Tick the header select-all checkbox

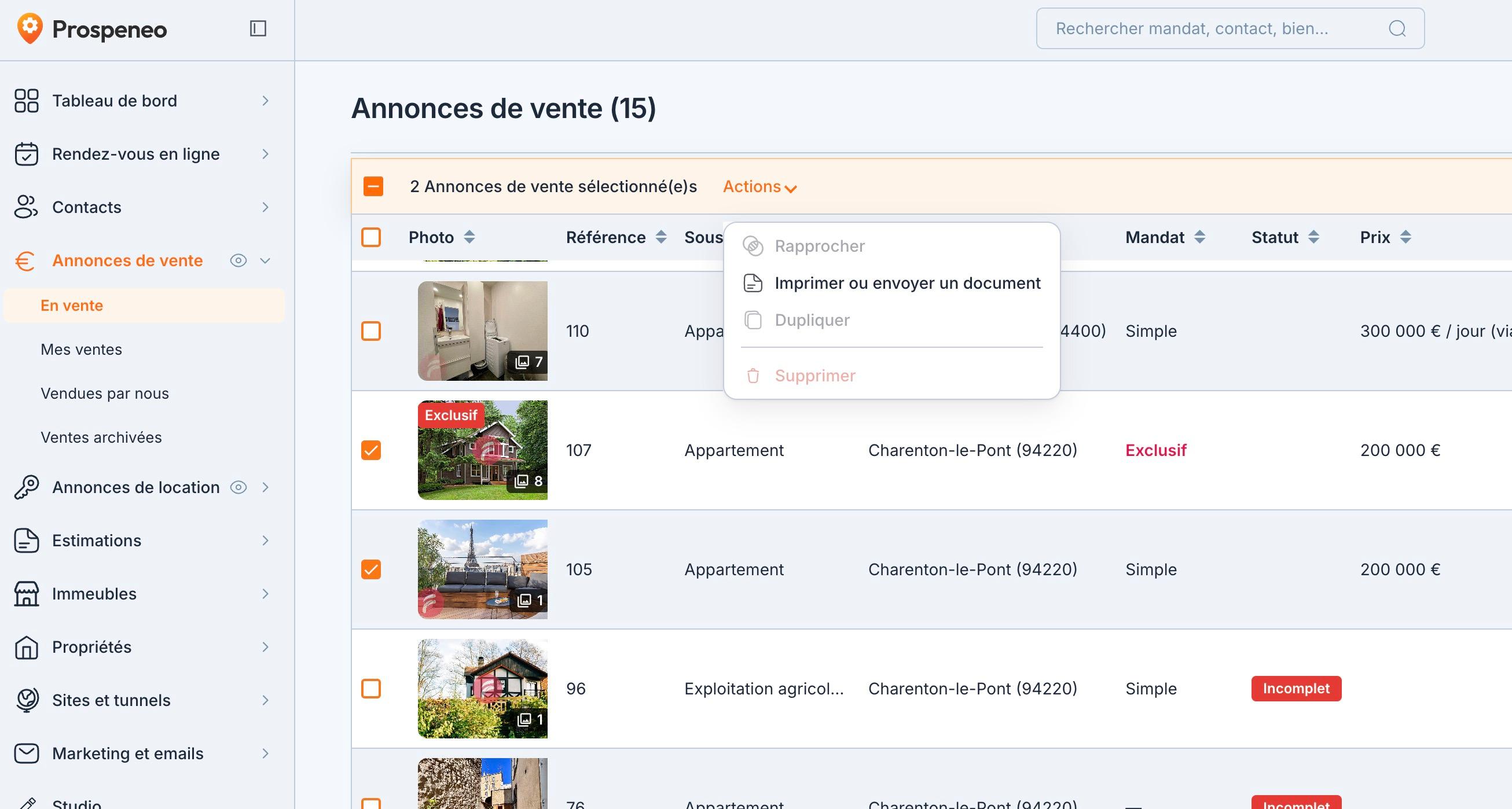click(371, 237)
